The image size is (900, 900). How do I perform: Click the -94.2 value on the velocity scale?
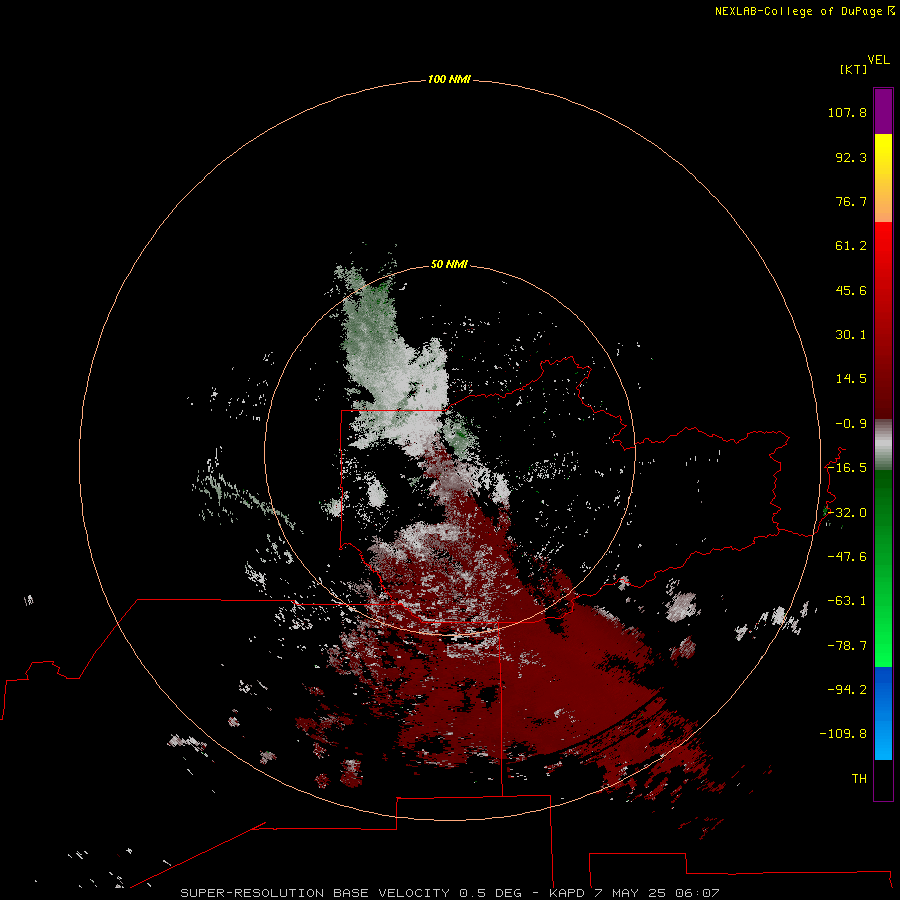tap(847, 689)
